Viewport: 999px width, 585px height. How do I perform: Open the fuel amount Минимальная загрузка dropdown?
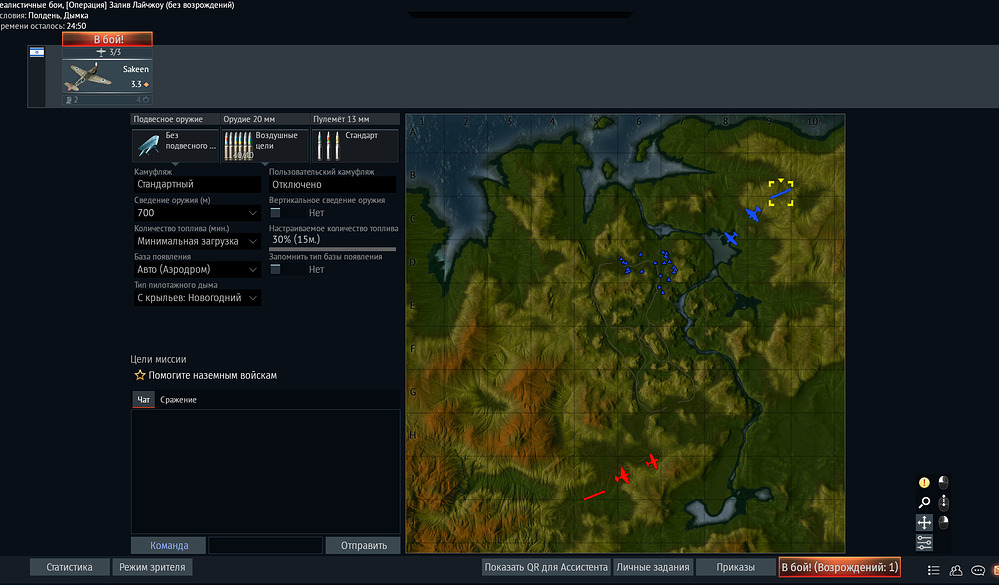pos(197,241)
